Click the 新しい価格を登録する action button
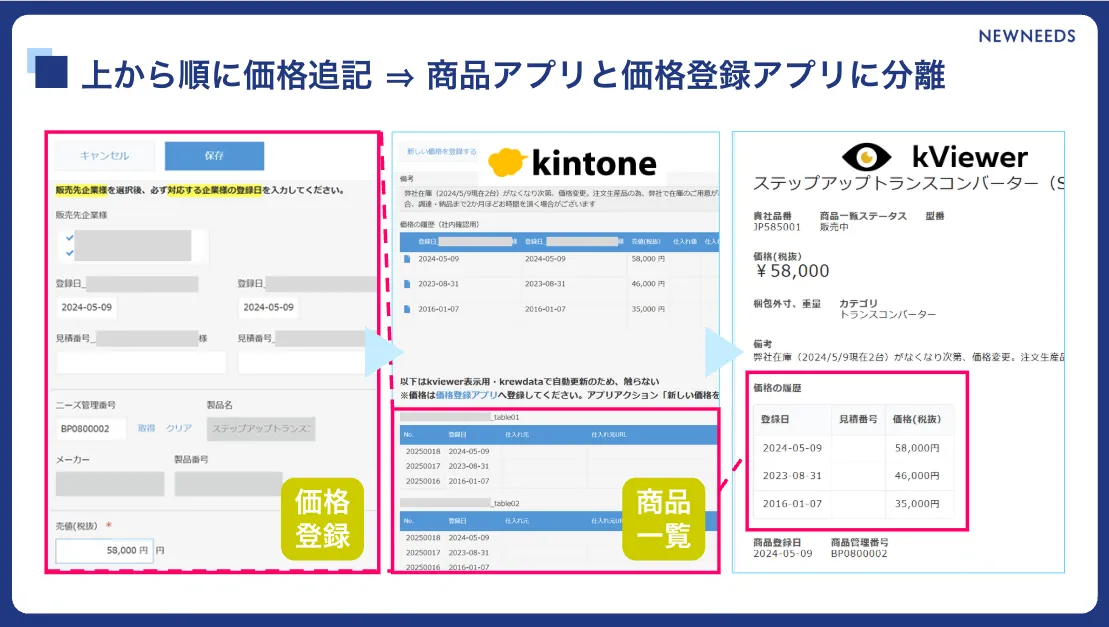This screenshot has width=1109, height=627. click(x=441, y=151)
